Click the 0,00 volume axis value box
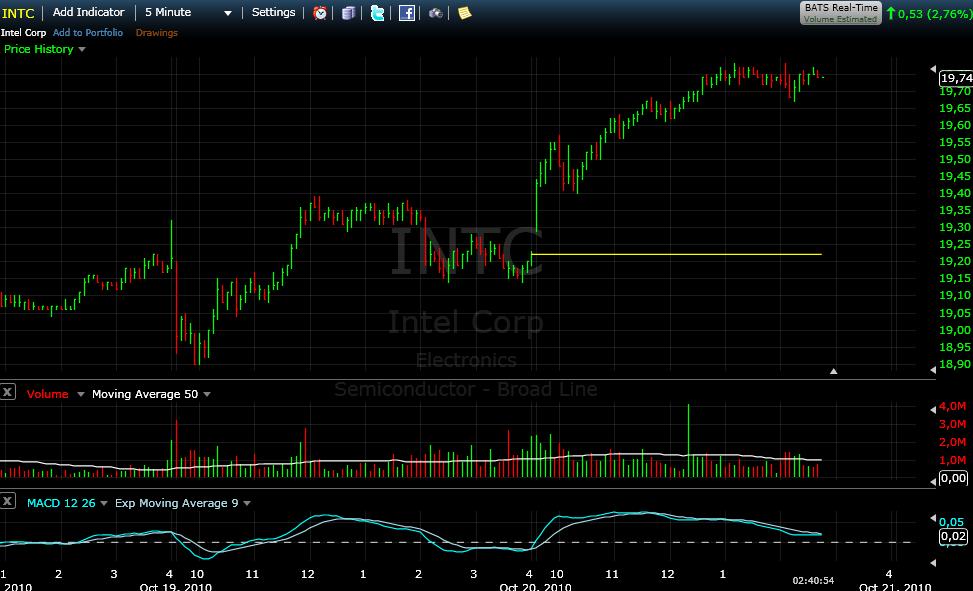The image size is (973, 591). point(953,478)
